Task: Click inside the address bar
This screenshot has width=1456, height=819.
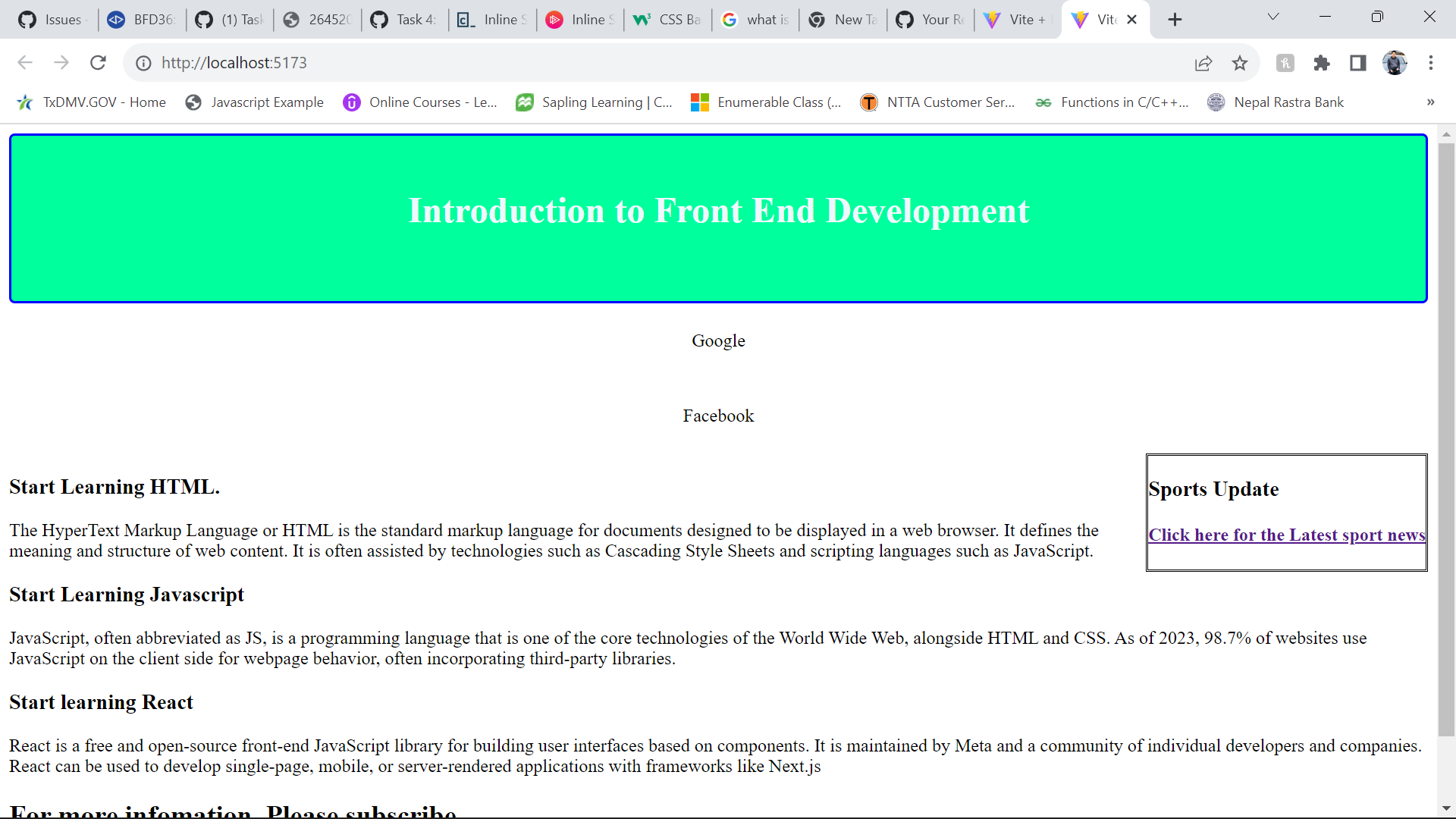Action: click(531, 63)
